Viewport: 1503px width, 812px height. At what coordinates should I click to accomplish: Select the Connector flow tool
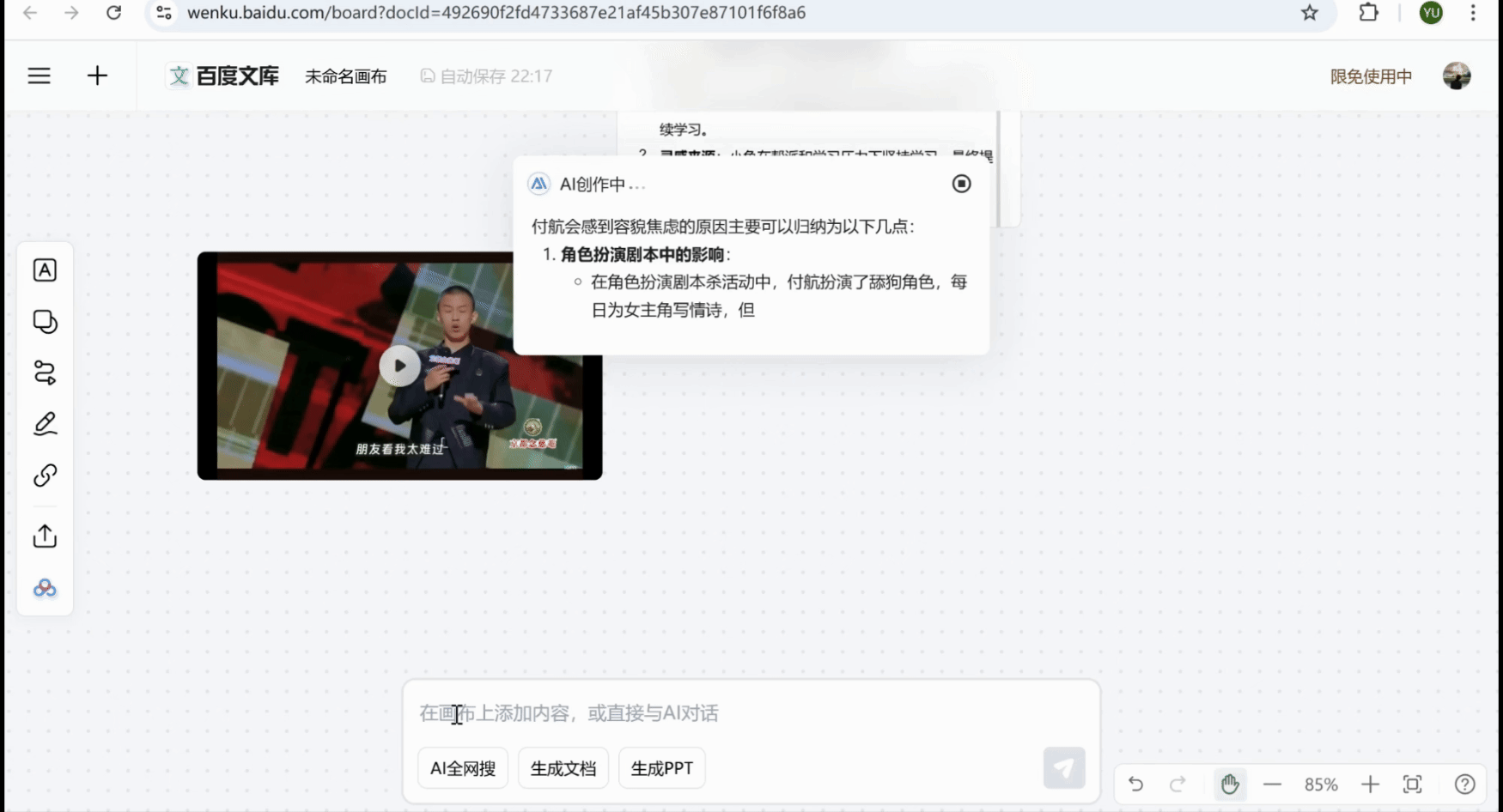44,373
